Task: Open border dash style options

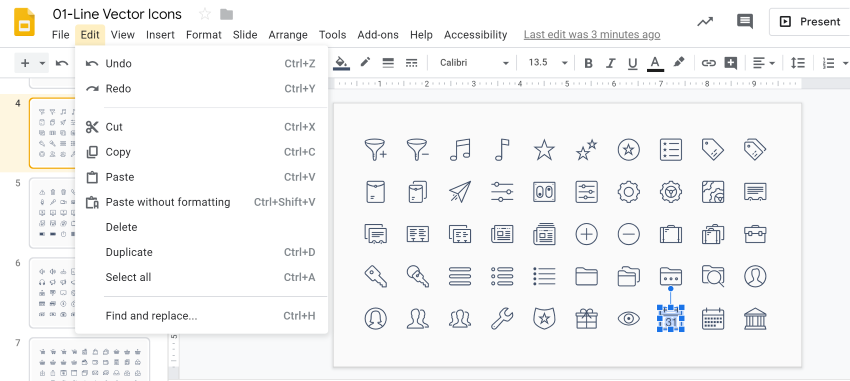Action: [x=411, y=63]
